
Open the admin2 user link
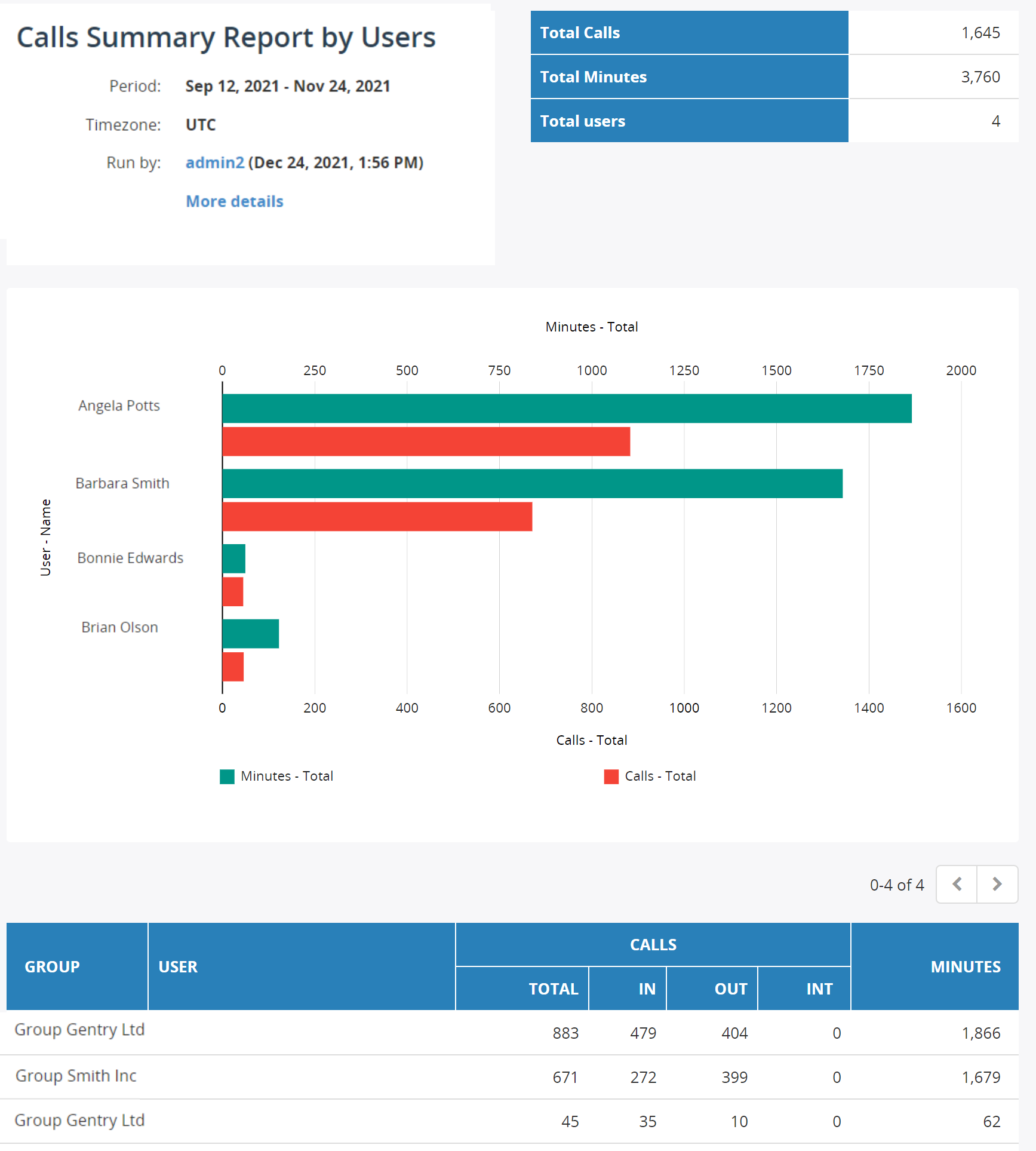coord(215,162)
